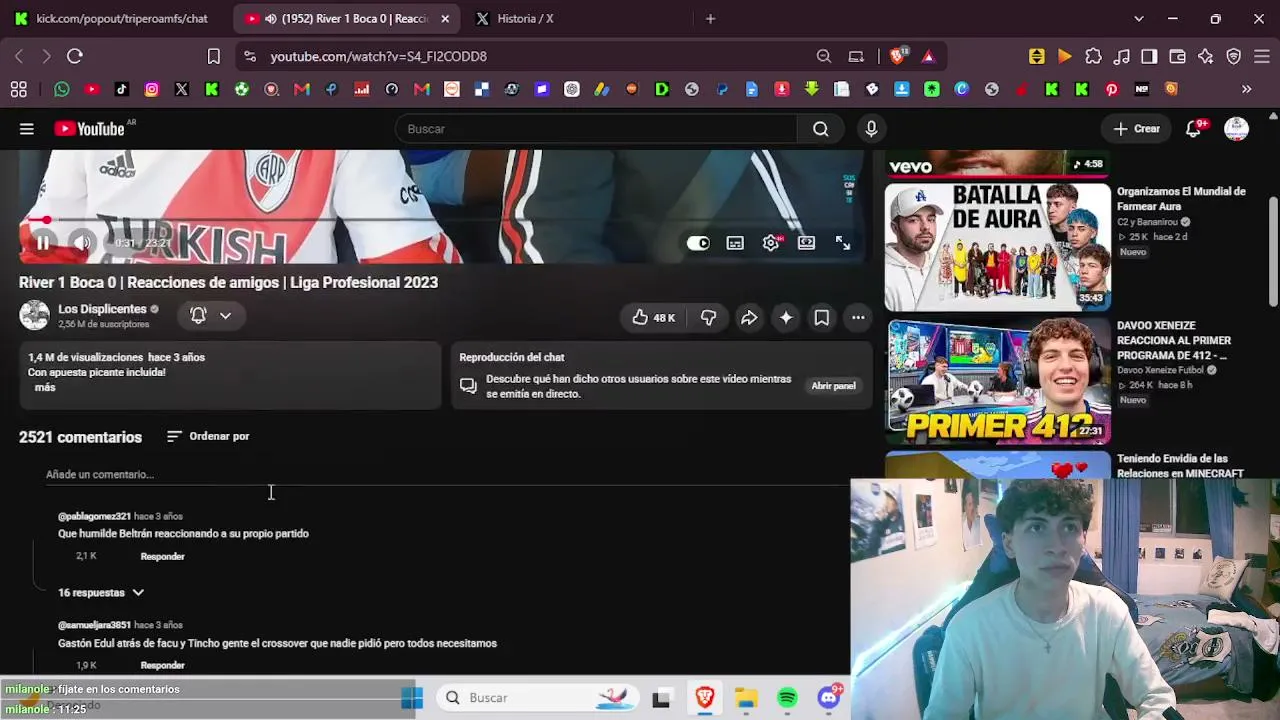Open File Explorer from the taskbar
Image resolution: width=1280 pixels, height=720 pixels.
point(746,698)
